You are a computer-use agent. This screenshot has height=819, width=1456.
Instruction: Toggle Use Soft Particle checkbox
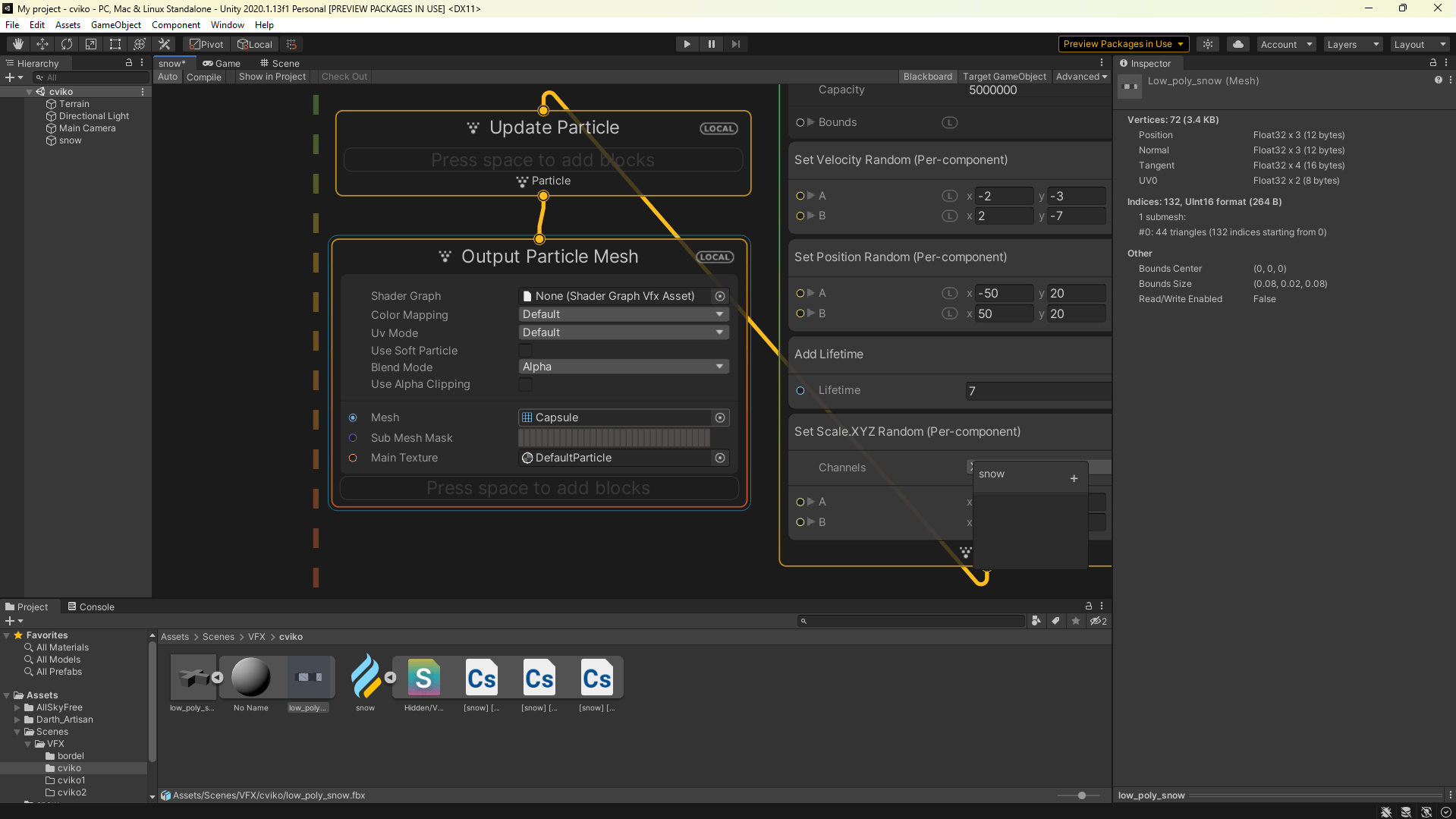click(x=525, y=351)
